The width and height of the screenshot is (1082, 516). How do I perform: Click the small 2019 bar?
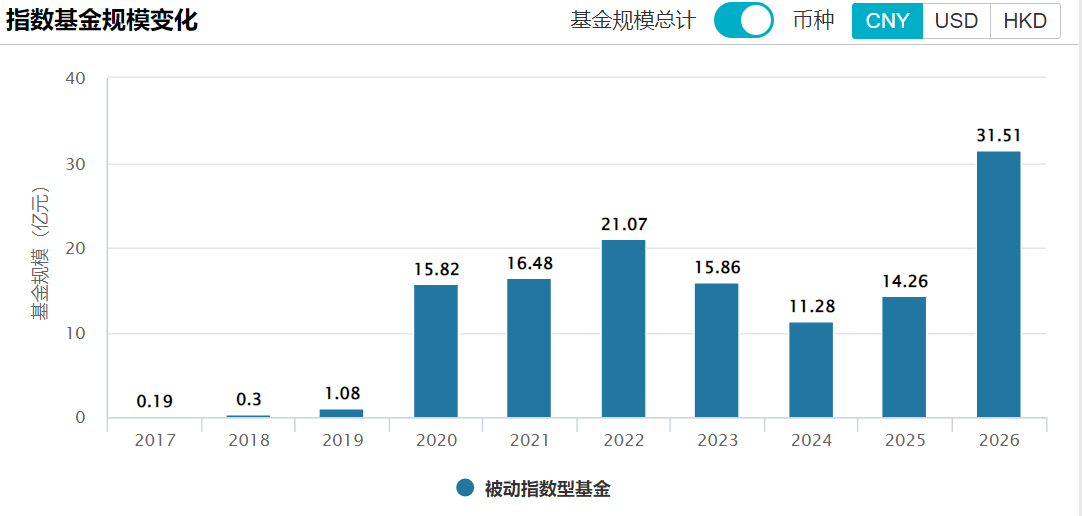tap(342, 413)
